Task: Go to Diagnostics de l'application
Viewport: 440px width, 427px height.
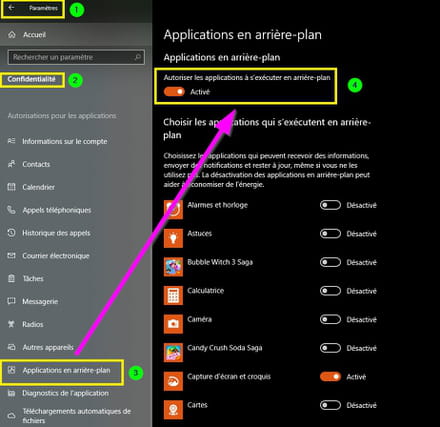Action: point(65,393)
